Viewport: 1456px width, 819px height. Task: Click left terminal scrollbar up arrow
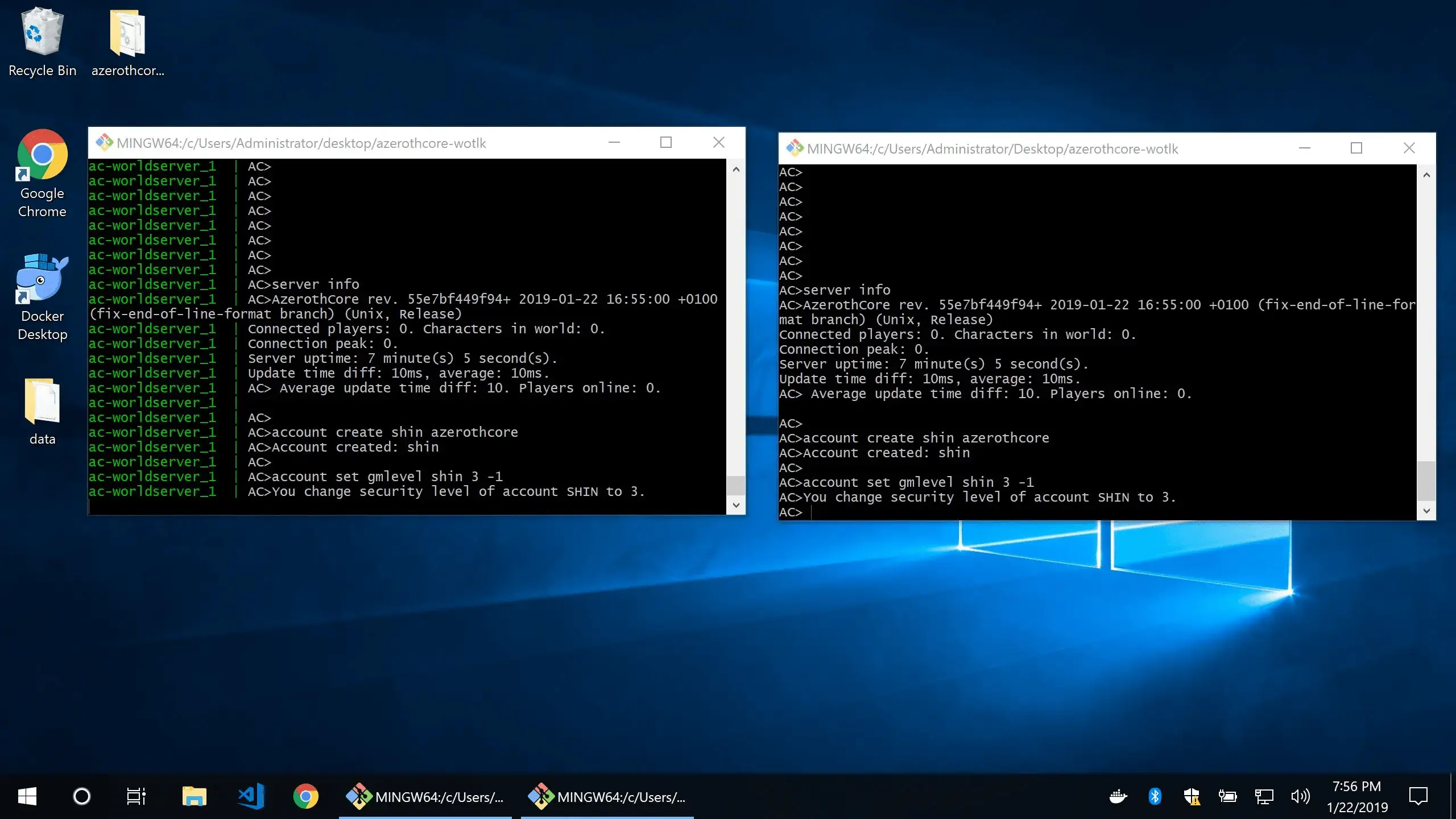point(736,169)
